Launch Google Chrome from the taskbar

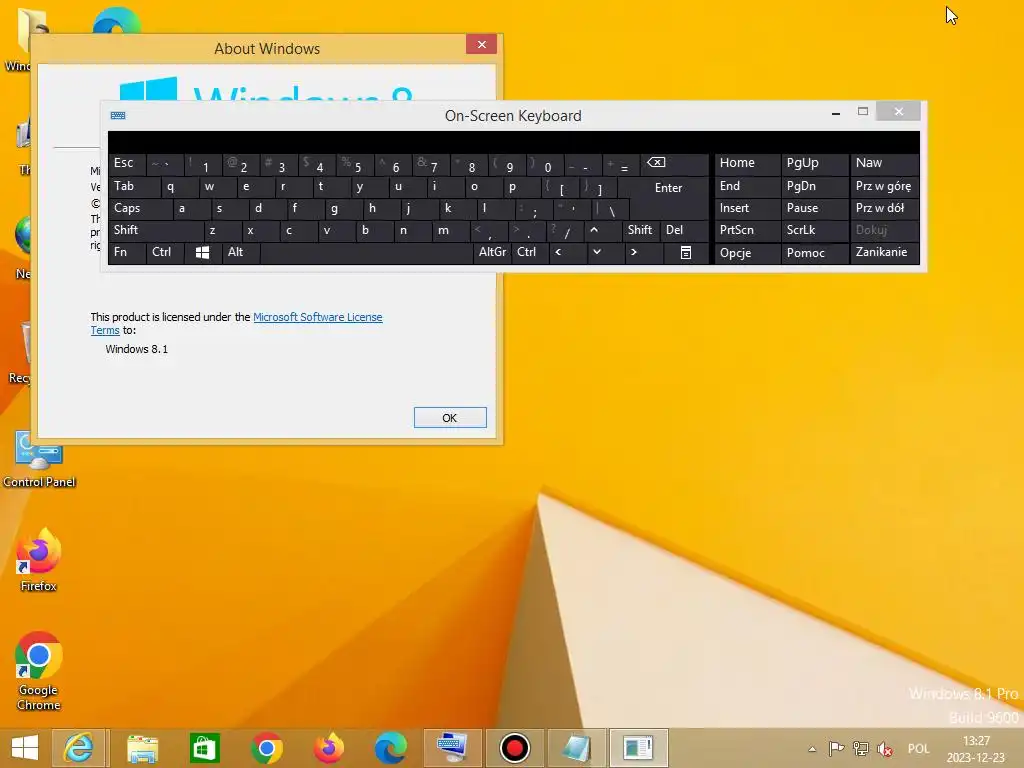(266, 748)
